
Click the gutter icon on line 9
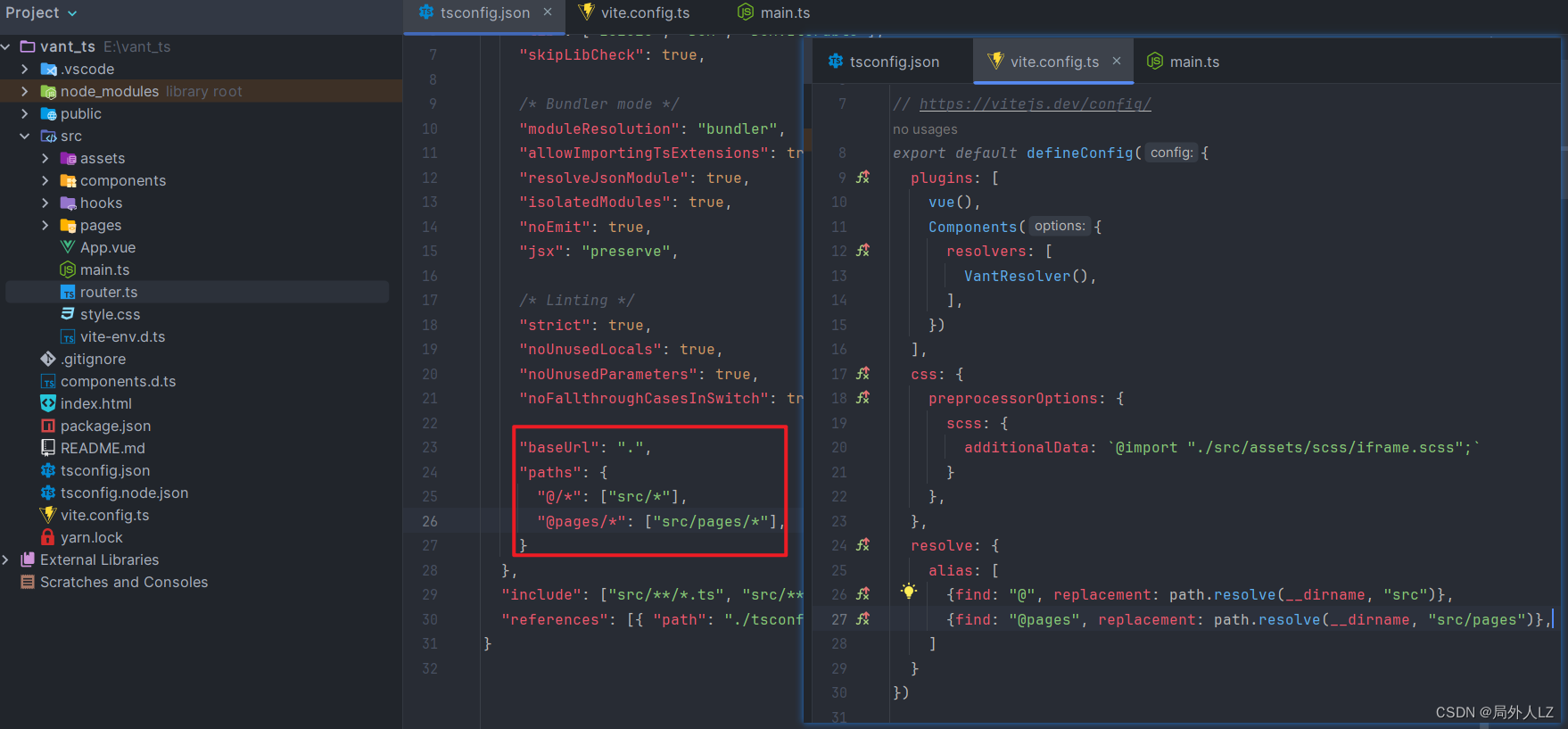862,178
